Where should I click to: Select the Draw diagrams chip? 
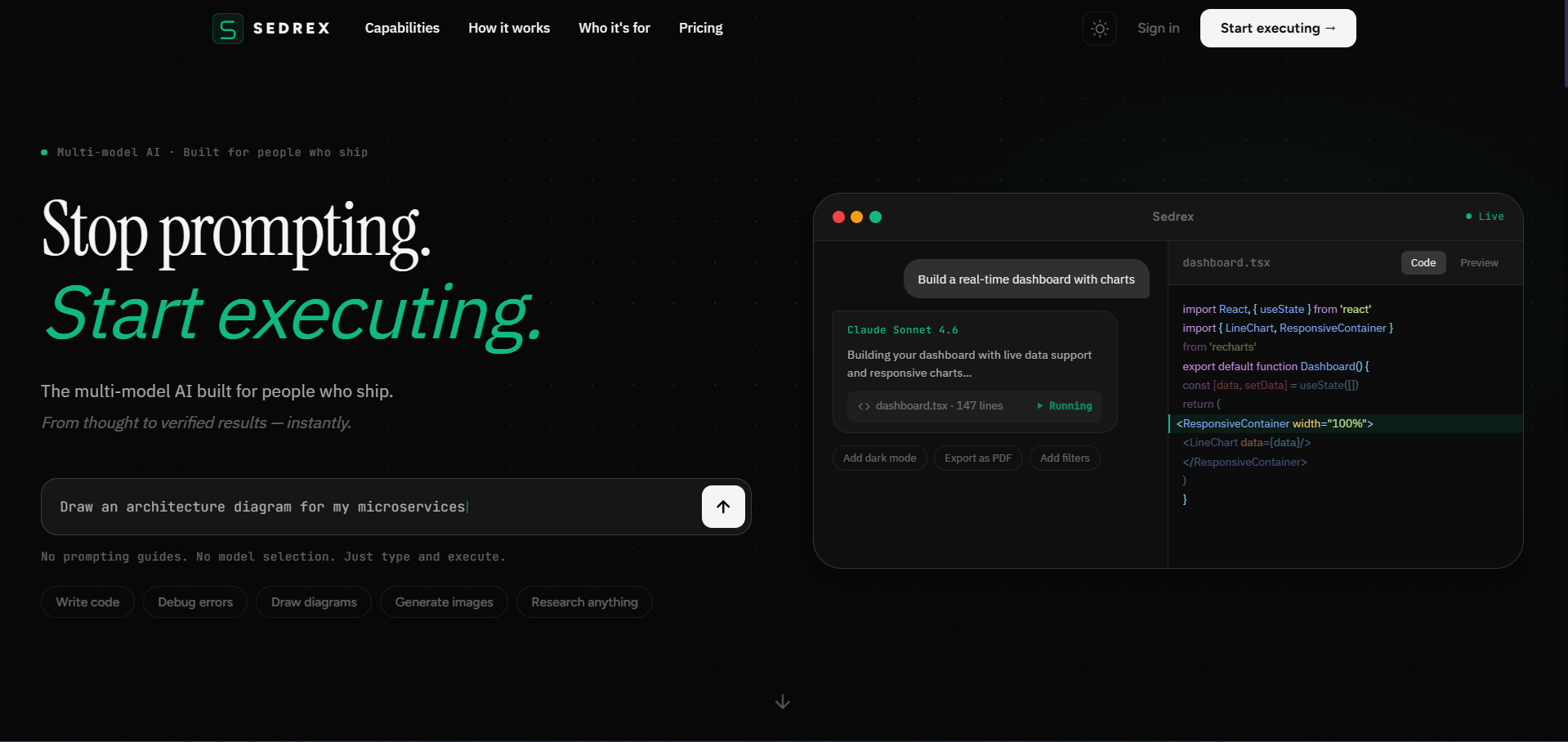[x=314, y=602]
